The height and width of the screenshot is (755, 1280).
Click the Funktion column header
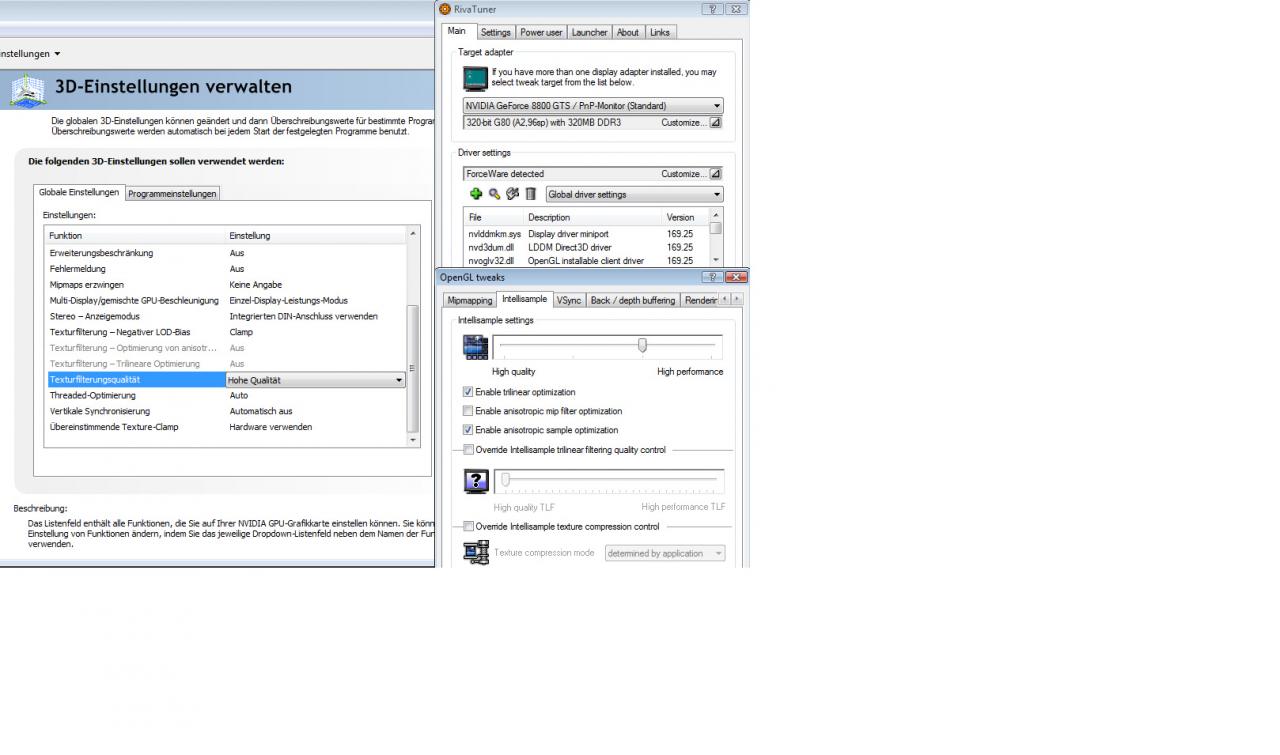pos(136,235)
